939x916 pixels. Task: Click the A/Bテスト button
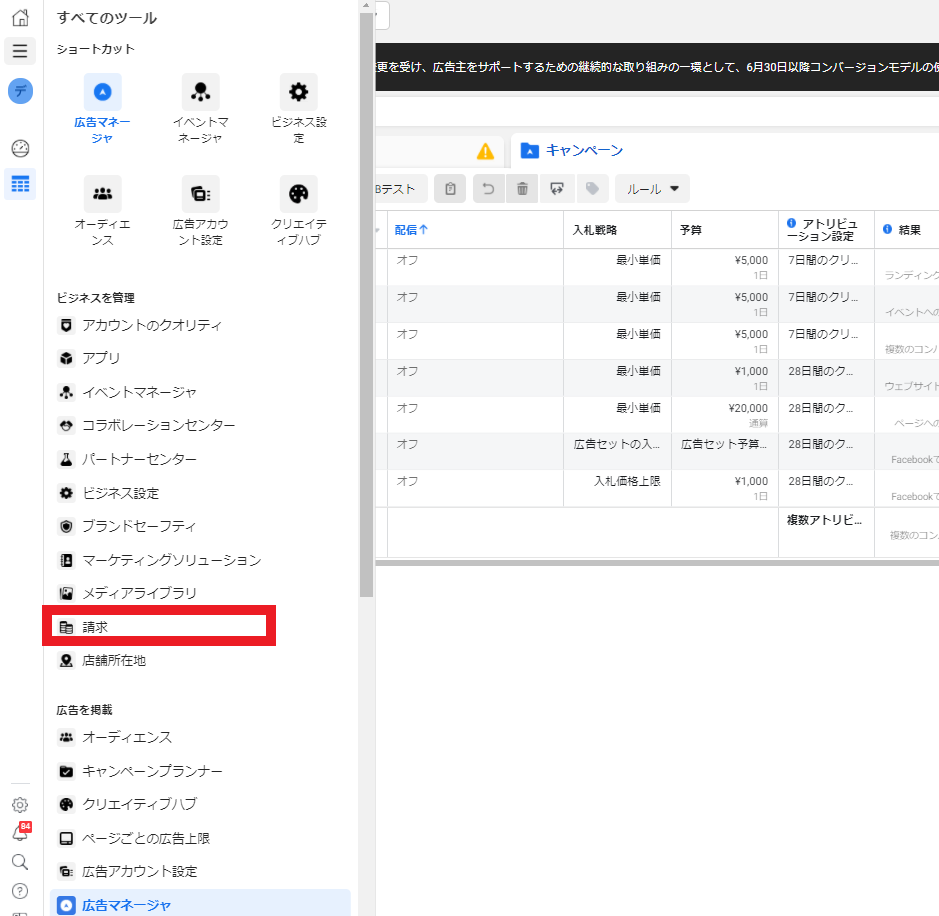point(400,189)
